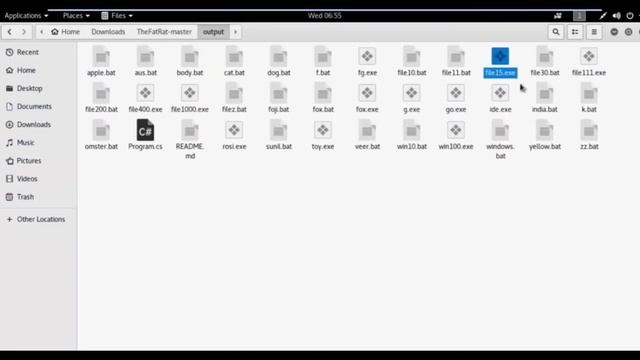Select the aus.bat file icon
640x360 pixels.
(x=145, y=56)
